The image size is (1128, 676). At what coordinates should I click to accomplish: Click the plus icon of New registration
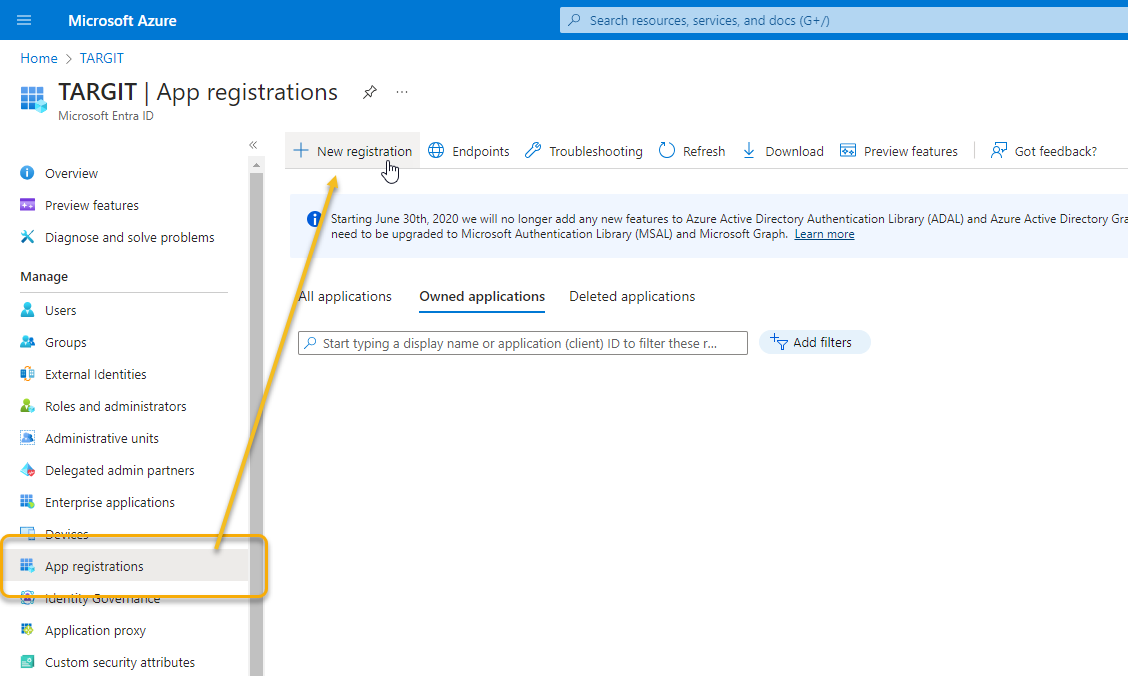tap(301, 150)
